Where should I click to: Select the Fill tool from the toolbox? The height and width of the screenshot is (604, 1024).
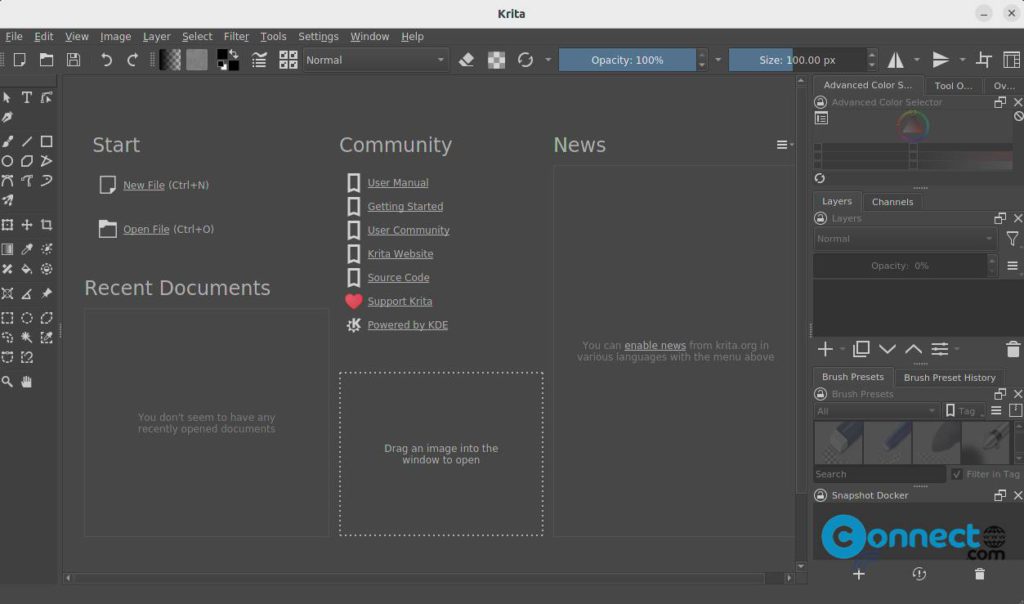tap(27, 270)
